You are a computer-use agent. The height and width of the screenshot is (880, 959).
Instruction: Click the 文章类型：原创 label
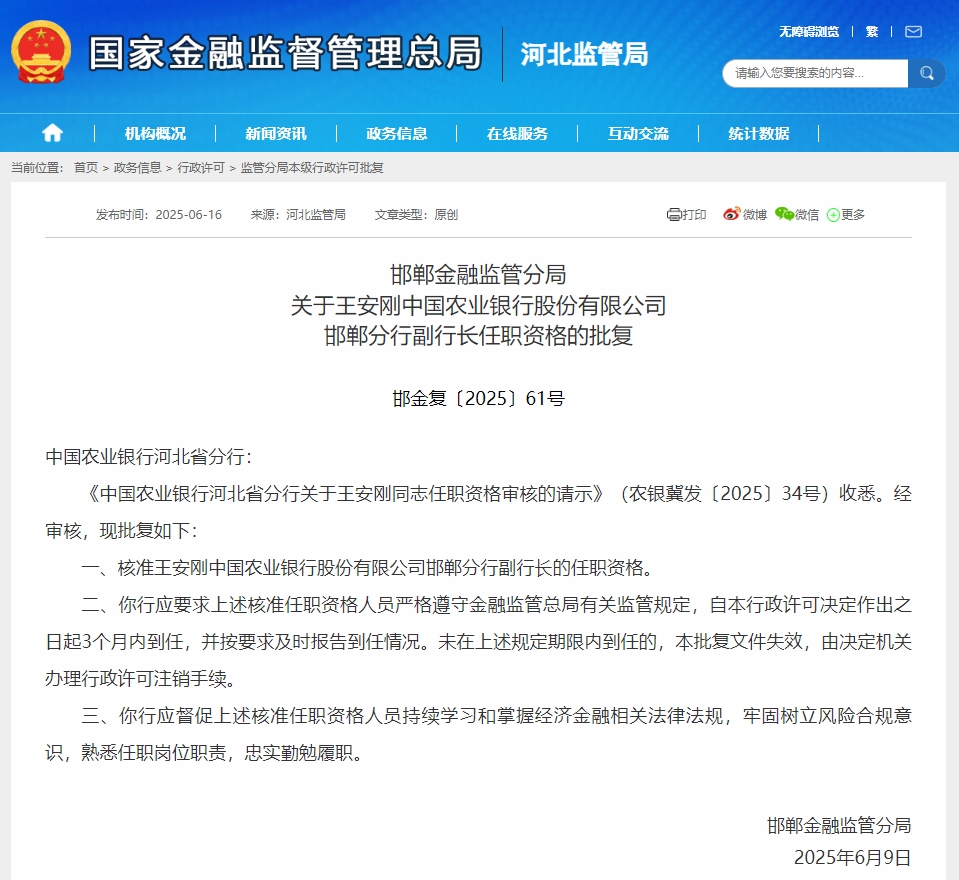click(x=416, y=215)
